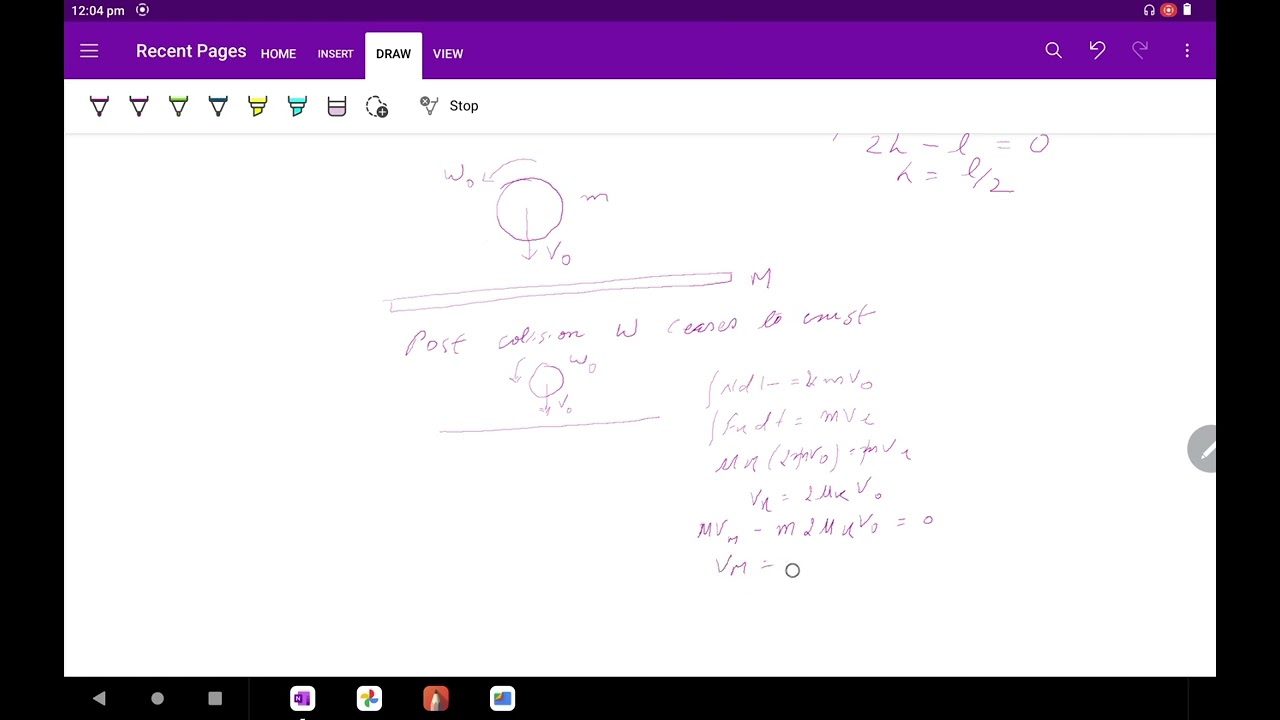
Task: Activate the lasso select tool
Action: tap(377, 106)
